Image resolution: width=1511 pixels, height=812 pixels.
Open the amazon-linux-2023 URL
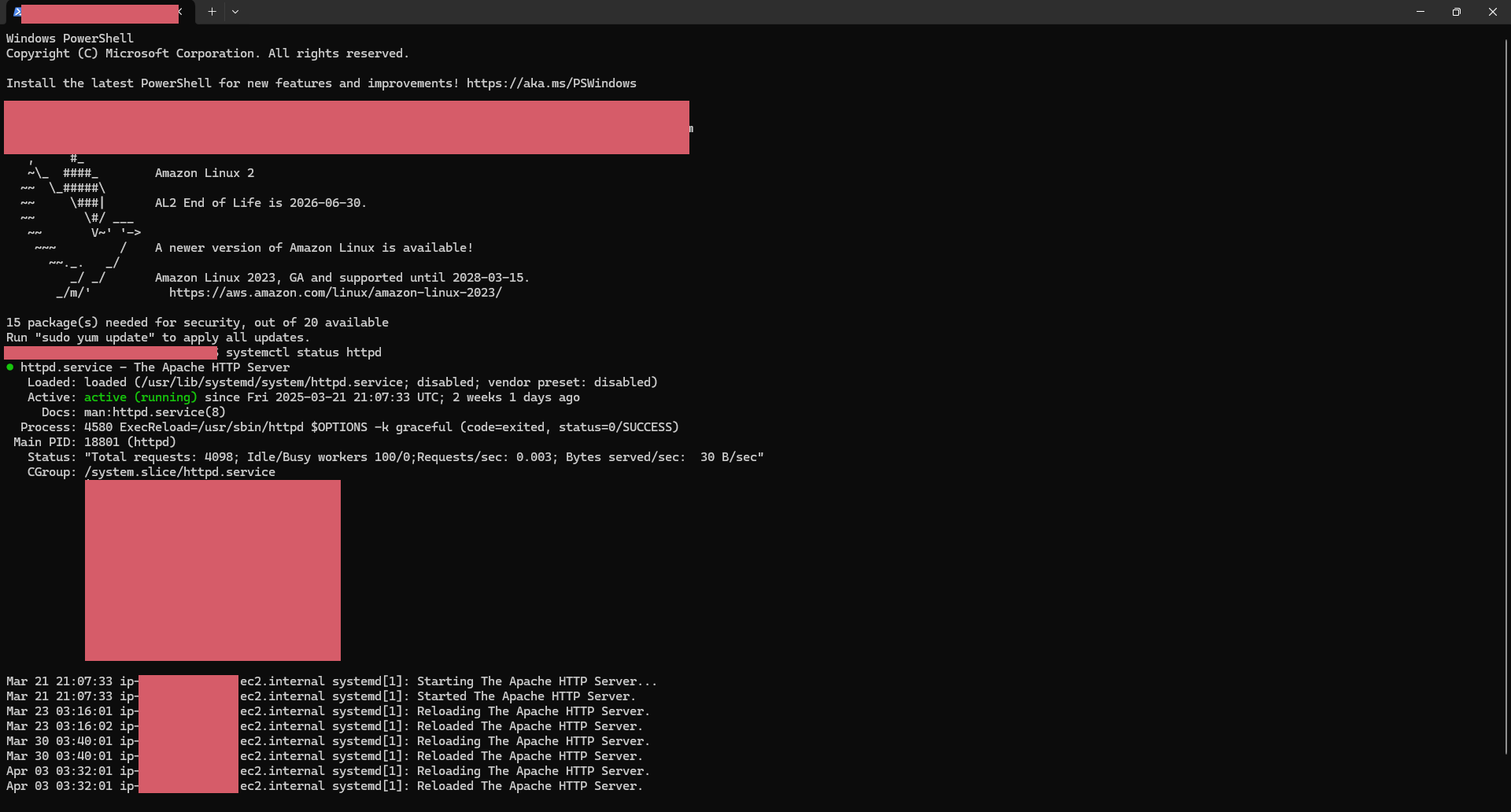(x=335, y=293)
